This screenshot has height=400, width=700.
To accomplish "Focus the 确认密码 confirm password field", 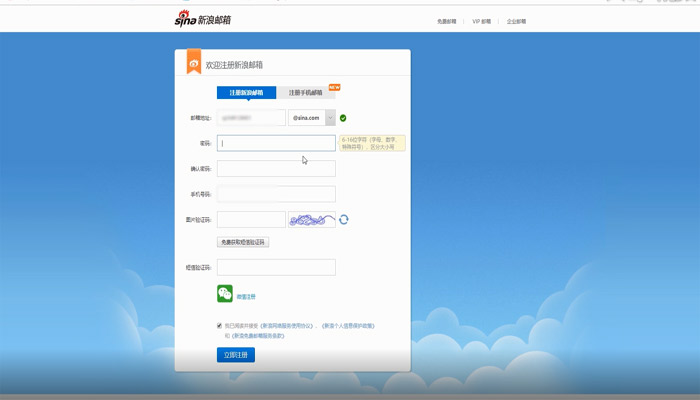I will click(276, 169).
